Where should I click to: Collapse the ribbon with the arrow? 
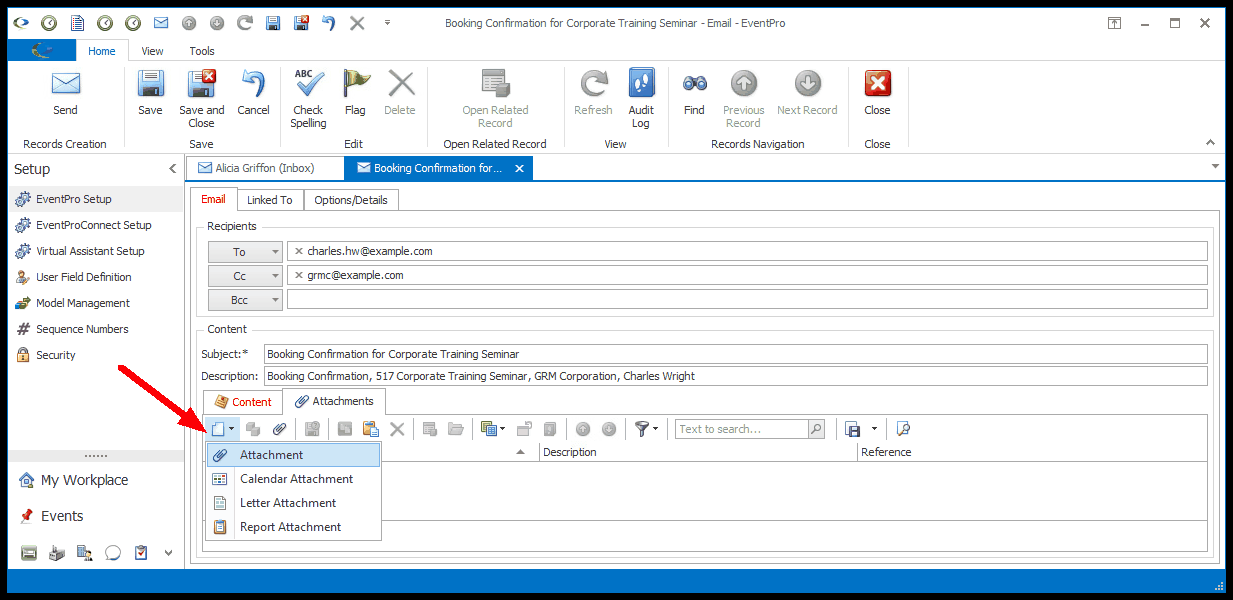(1209, 143)
